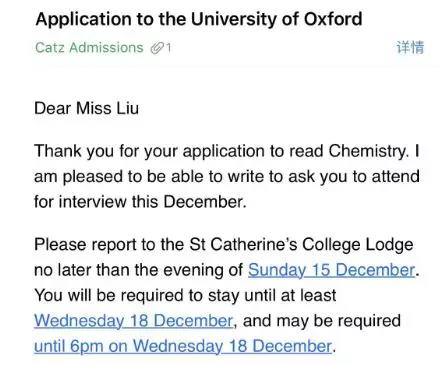440x365 pixels.
Task: Open the 详情 details link
Action: (410, 47)
